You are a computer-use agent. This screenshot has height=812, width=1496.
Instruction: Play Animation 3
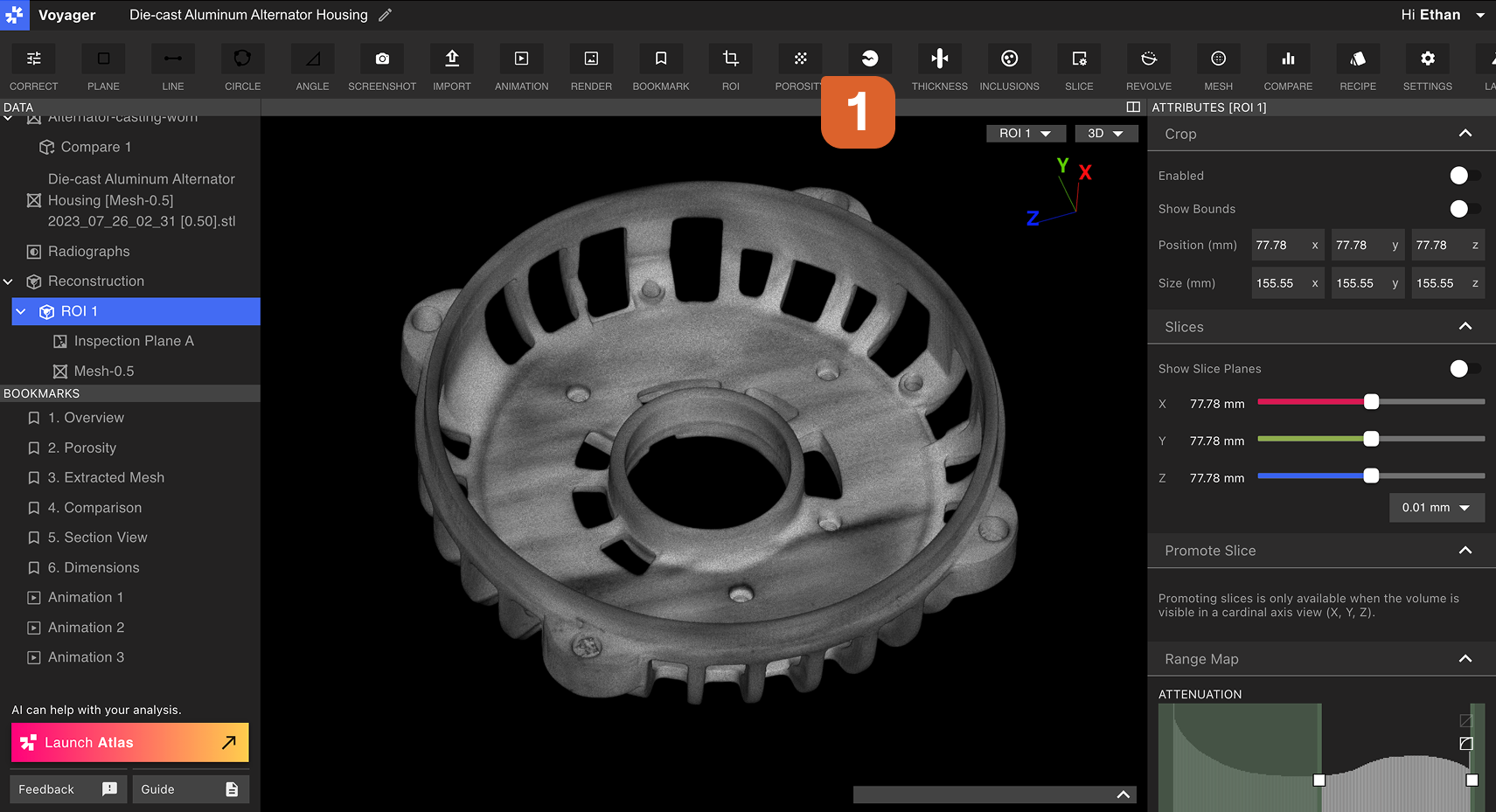(86, 657)
